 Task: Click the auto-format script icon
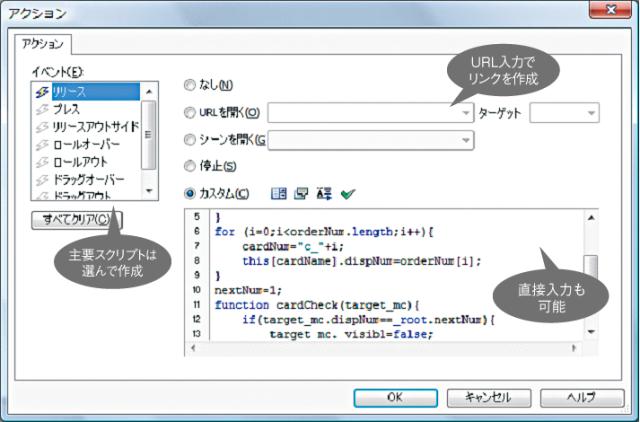tap(324, 193)
